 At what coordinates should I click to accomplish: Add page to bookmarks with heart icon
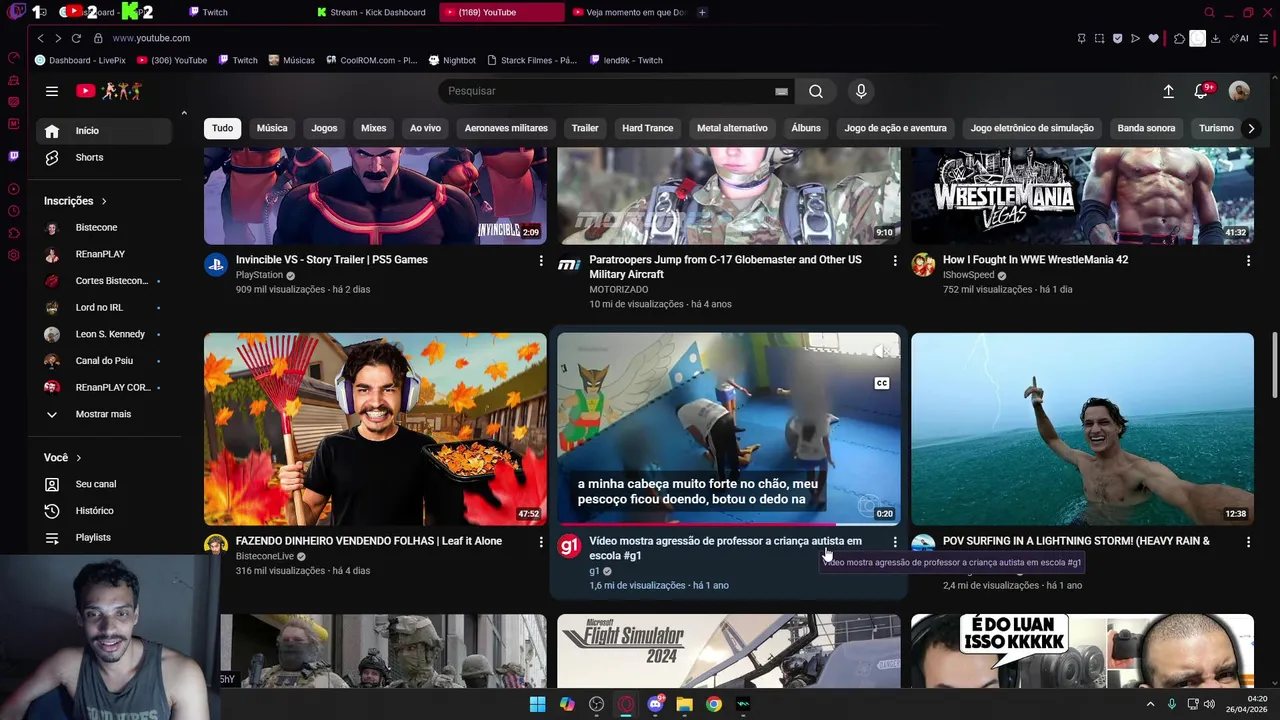coord(1153,38)
